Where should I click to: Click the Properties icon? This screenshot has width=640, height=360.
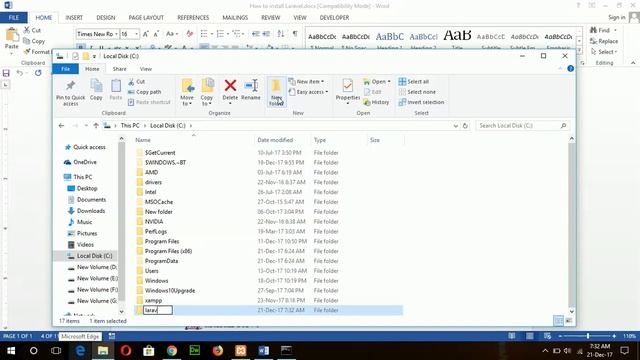[x=348, y=86]
